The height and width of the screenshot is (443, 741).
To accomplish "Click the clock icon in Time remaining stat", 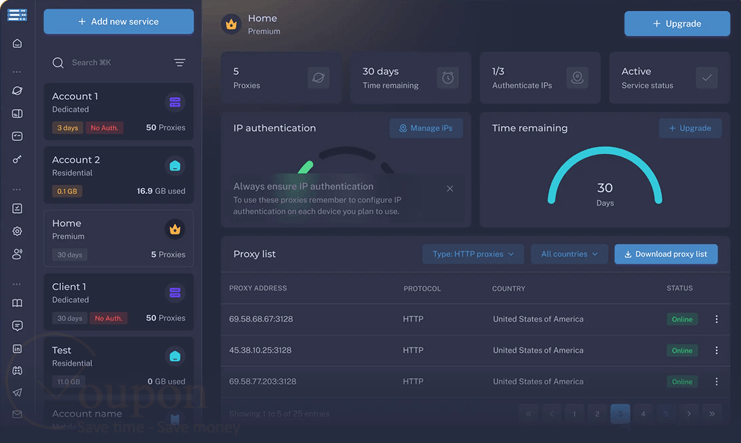I will [448, 78].
